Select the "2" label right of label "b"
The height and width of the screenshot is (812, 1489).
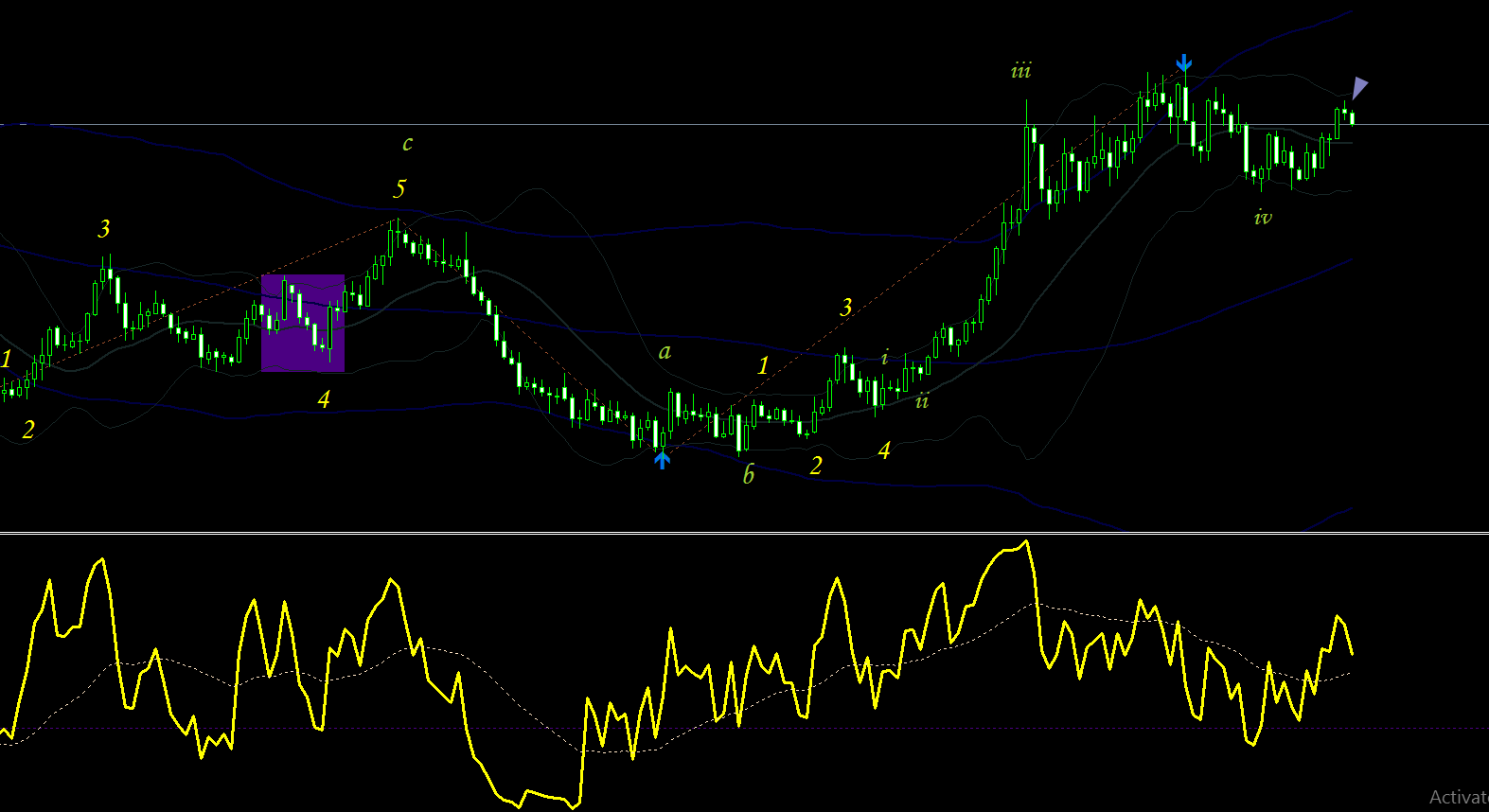pyautogui.click(x=816, y=465)
